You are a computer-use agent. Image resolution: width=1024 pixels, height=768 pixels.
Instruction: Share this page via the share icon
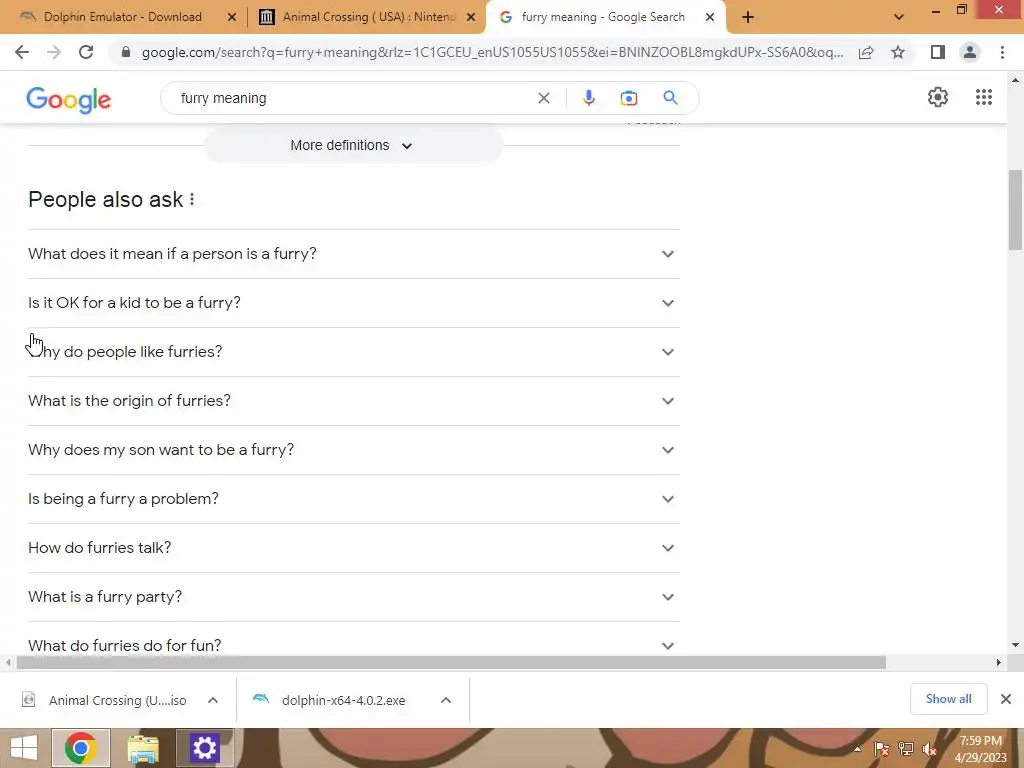pyautogui.click(x=866, y=52)
